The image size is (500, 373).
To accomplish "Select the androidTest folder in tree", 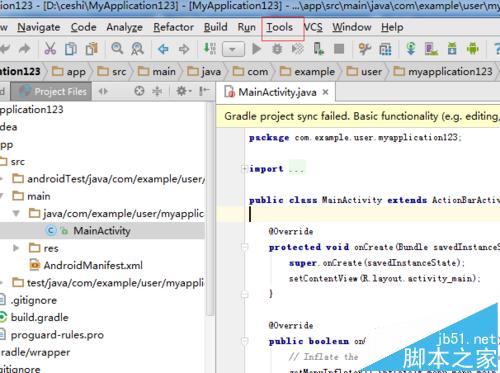I will pyautogui.click(x=108, y=179).
